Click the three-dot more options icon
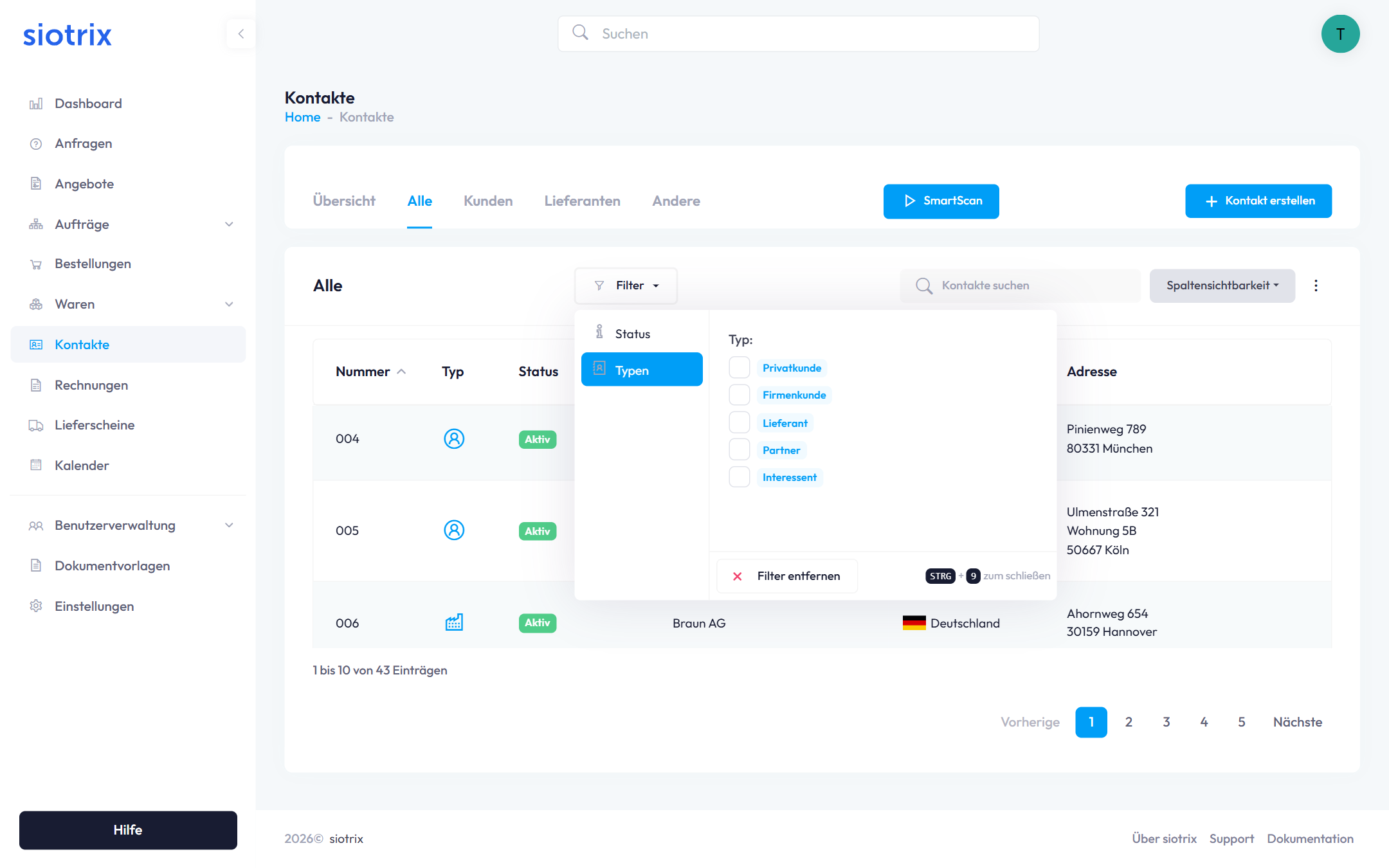The width and height of the screenshot is (1389, 868). point(1316,285)
